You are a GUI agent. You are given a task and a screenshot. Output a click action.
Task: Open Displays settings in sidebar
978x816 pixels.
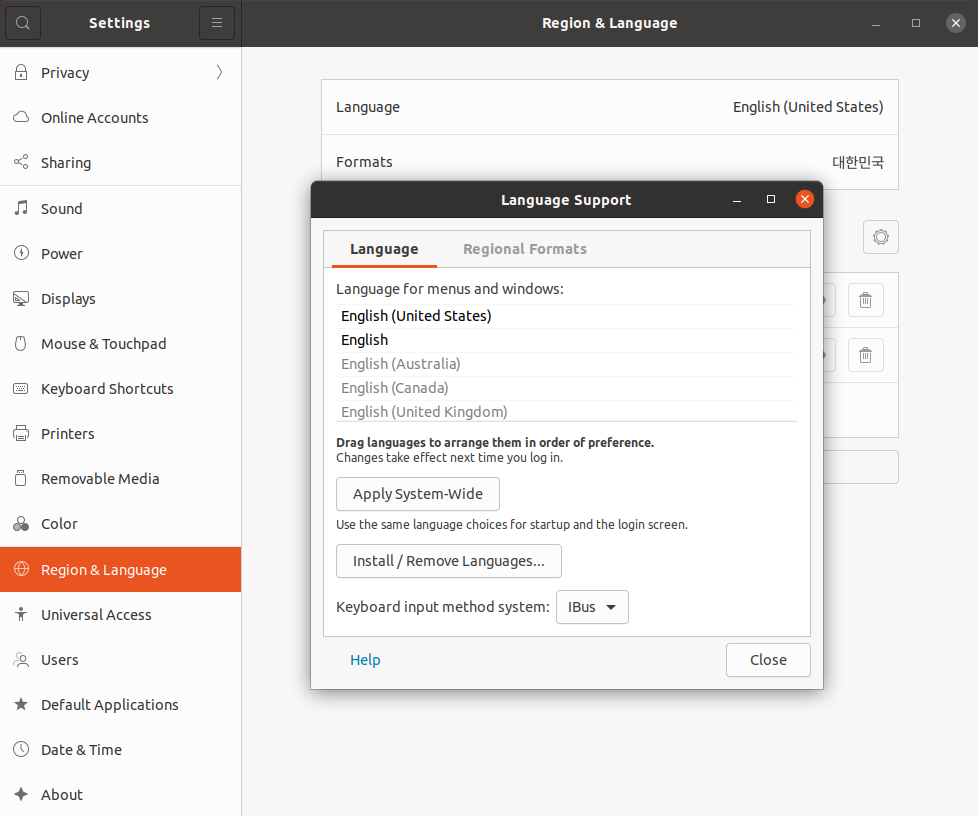pyautogui.click(x=68, y=299)
